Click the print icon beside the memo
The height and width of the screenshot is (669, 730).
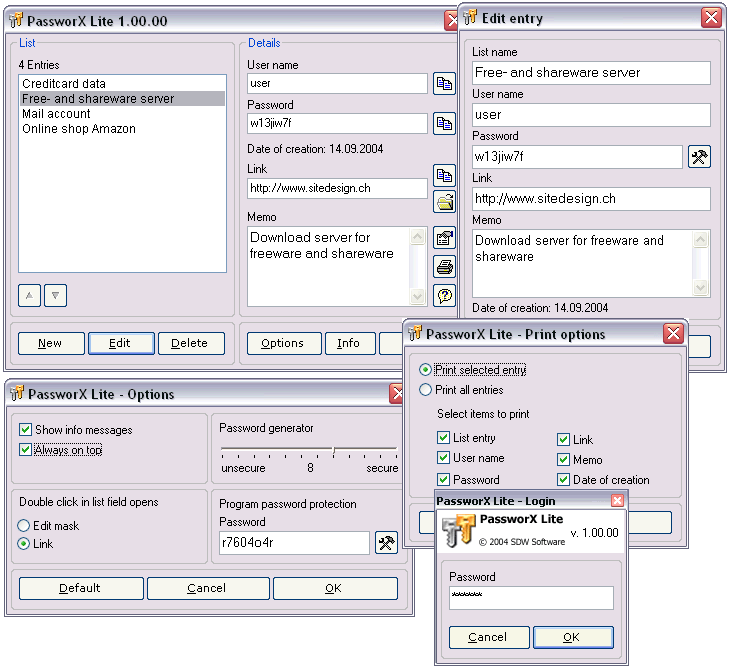[444, 267]
